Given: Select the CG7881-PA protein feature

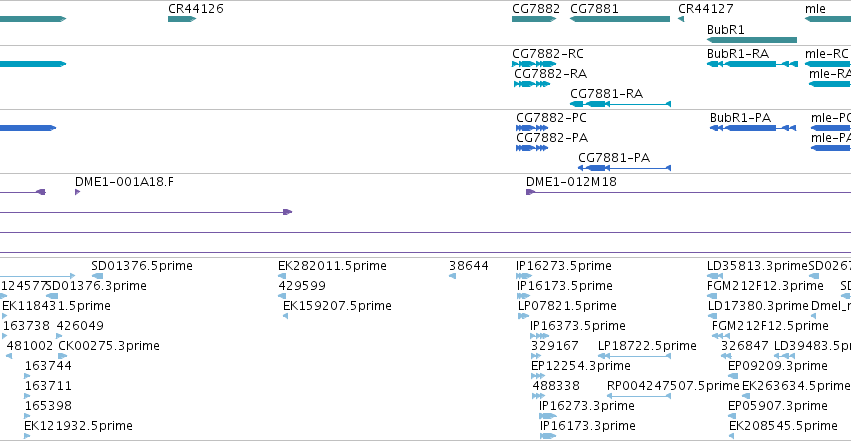Looking at the screenshot, I should pos(624,168).
